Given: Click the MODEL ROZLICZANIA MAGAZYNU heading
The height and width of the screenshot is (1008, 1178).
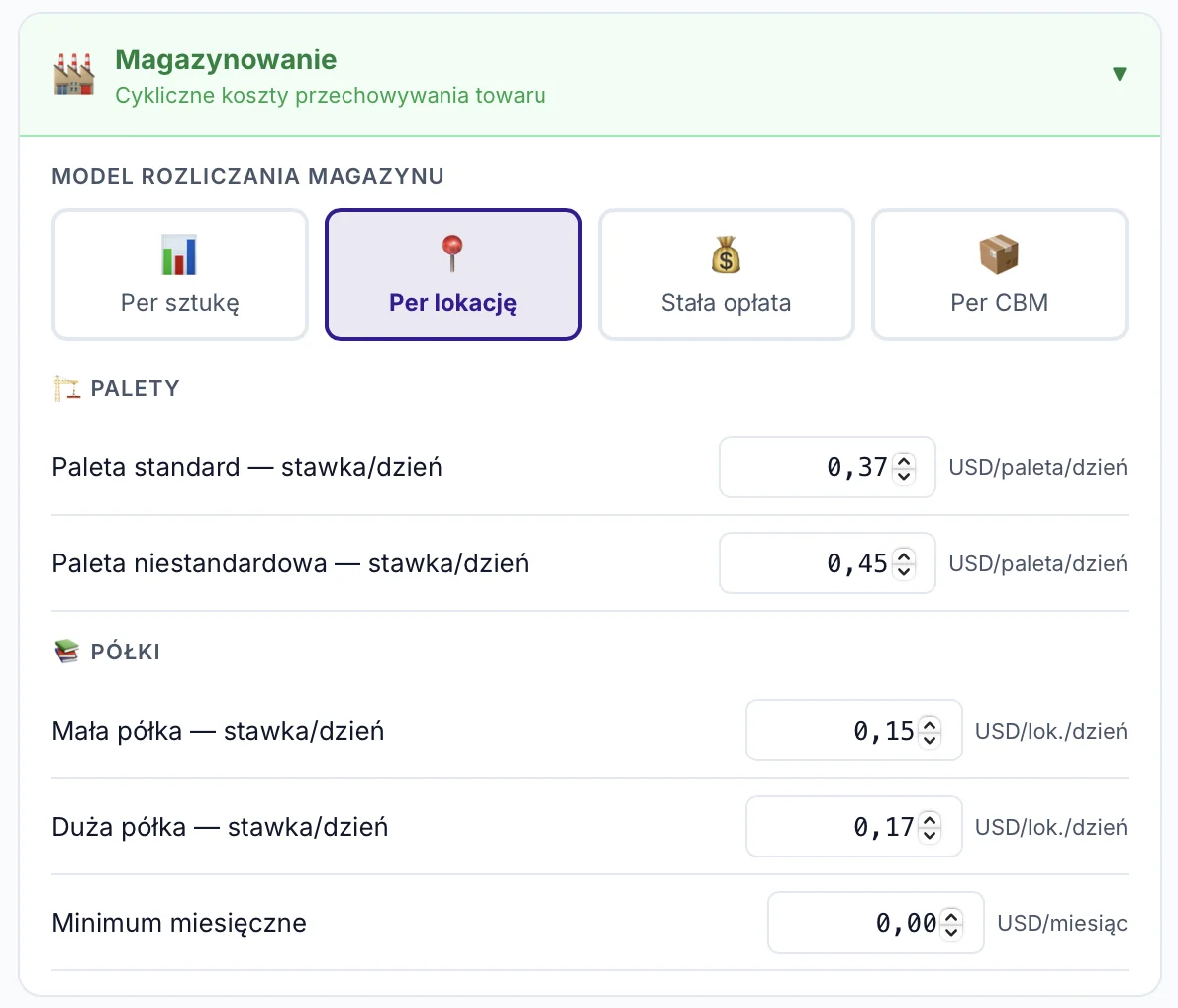Looking at the screenshot, I should [247, 176].
